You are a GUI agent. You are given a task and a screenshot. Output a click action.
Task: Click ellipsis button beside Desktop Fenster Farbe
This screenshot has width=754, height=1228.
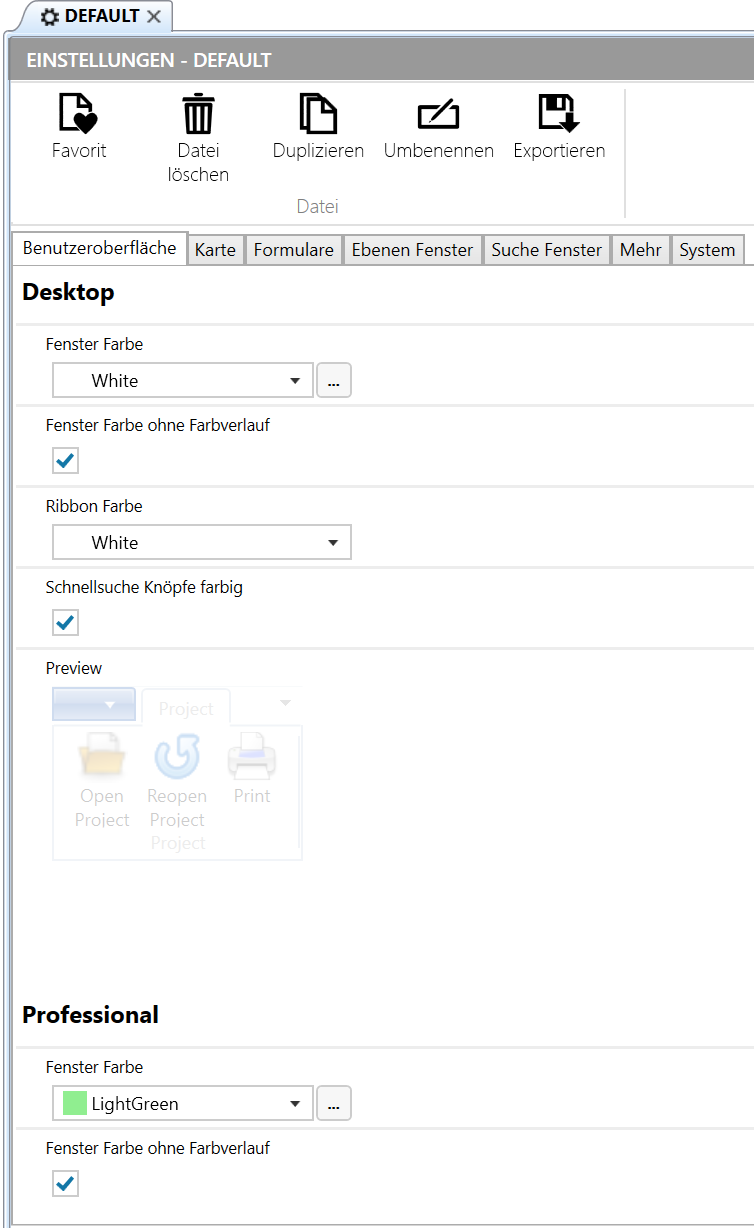pos(334,381)
